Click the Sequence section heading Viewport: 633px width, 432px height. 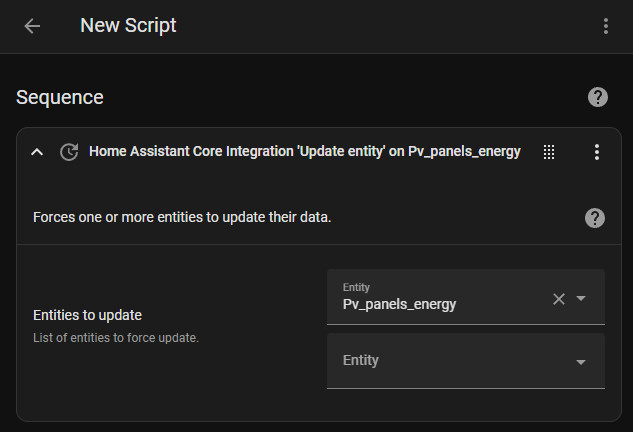tap(60, 97)
